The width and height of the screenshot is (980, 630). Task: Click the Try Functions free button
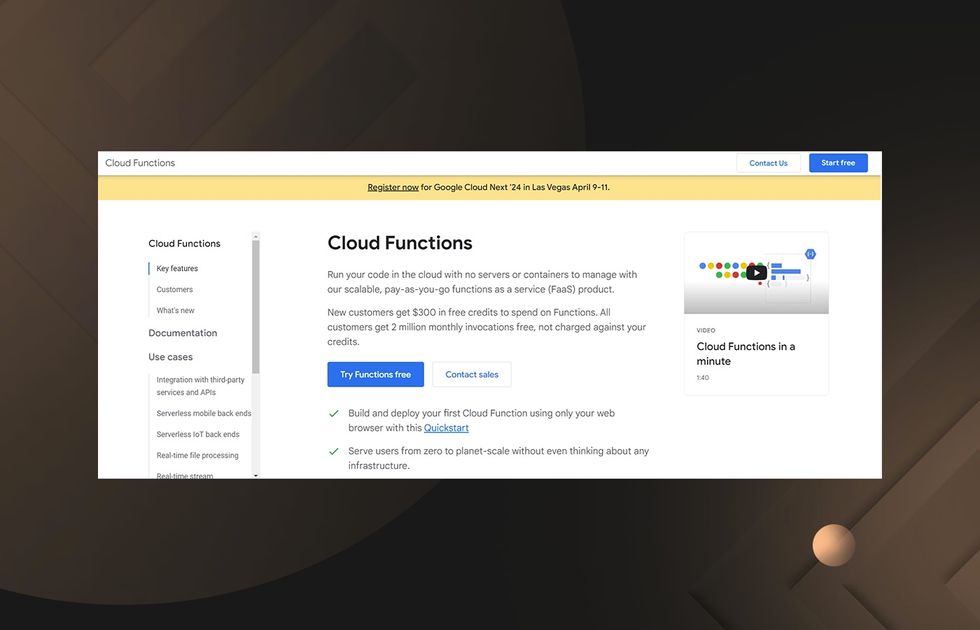tap(376, 374)
